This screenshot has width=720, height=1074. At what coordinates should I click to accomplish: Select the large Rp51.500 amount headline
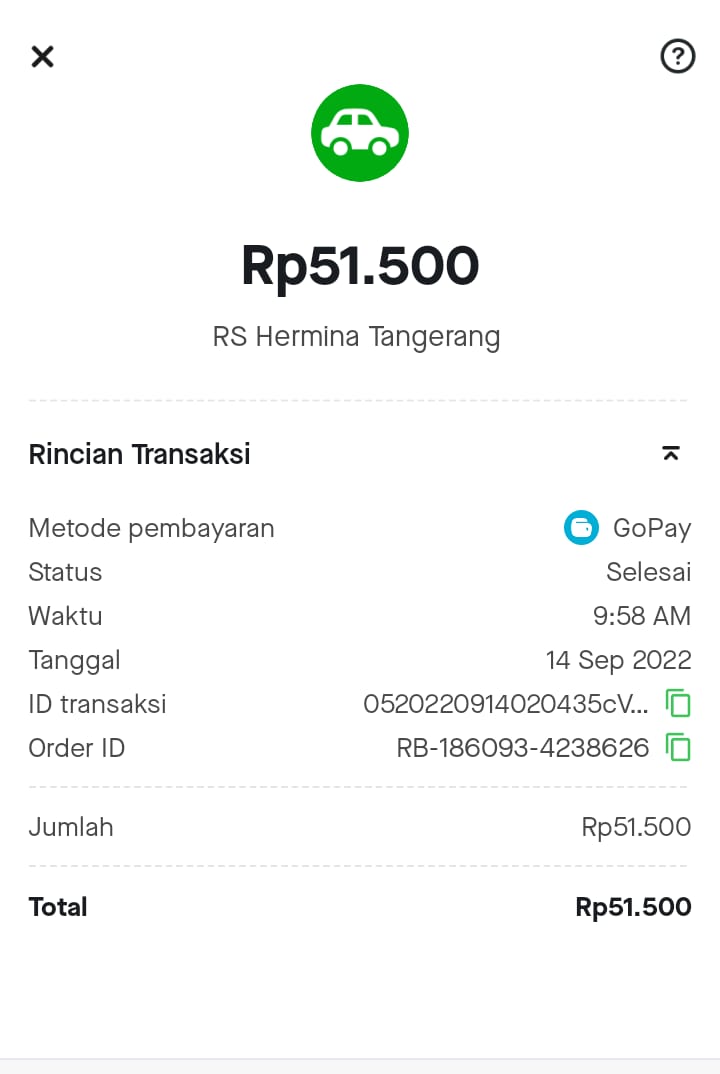pos(360,266)
